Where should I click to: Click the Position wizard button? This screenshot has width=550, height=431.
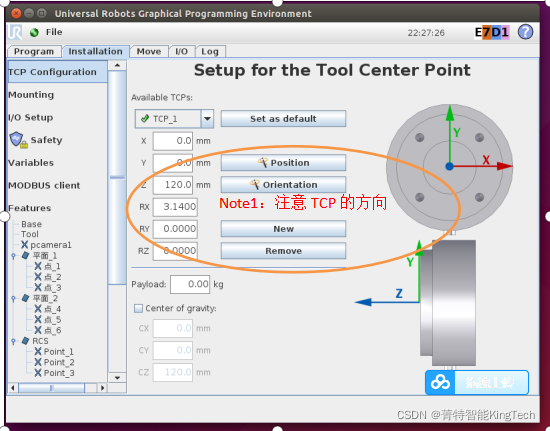tap(283, 163)
